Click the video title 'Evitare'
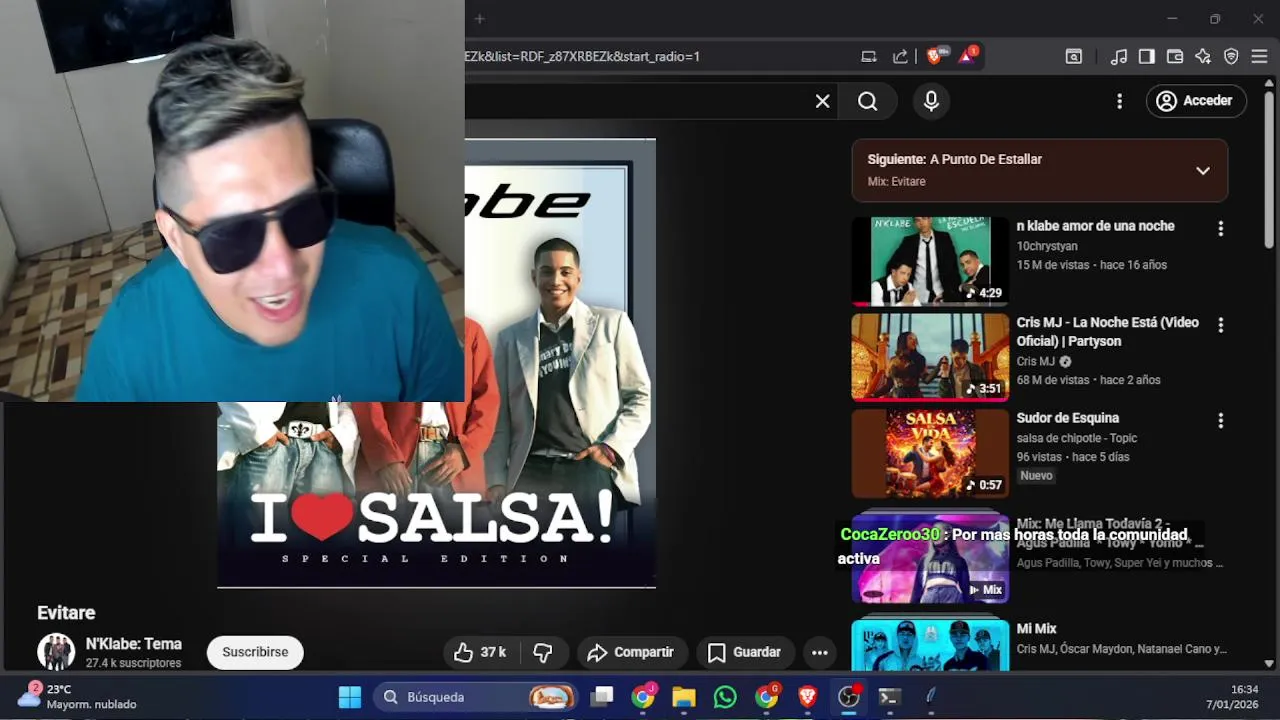Image resolution: width=1280 pixels, height=720 pixels. tap(66, 613)
